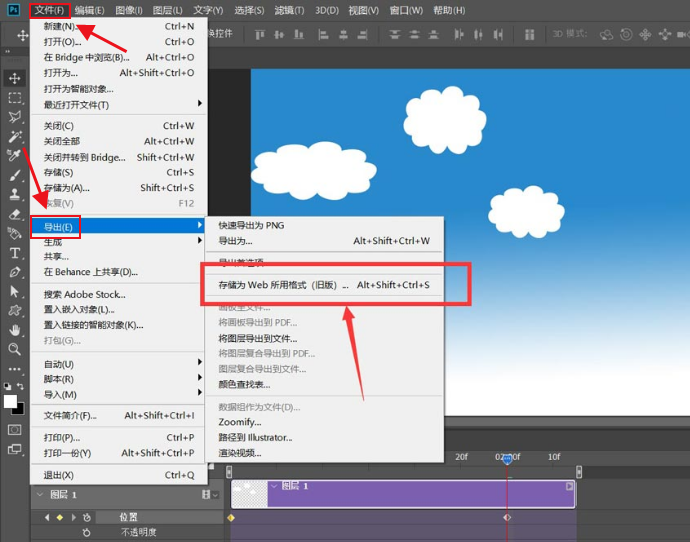Select the Horizontal Type tool
This screenshot has width=690, height=542.
point(15,253)
